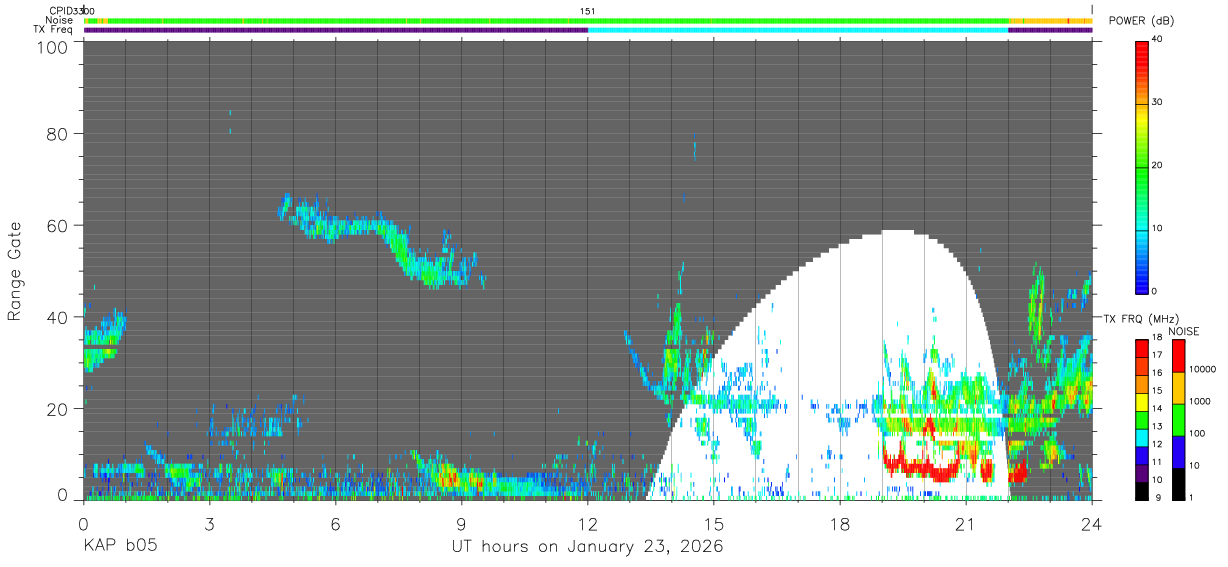This screenshot has width=1228, height=567.
Task: Click the blue noise swatch between 10 and 100
Action: click(1178, 451)
